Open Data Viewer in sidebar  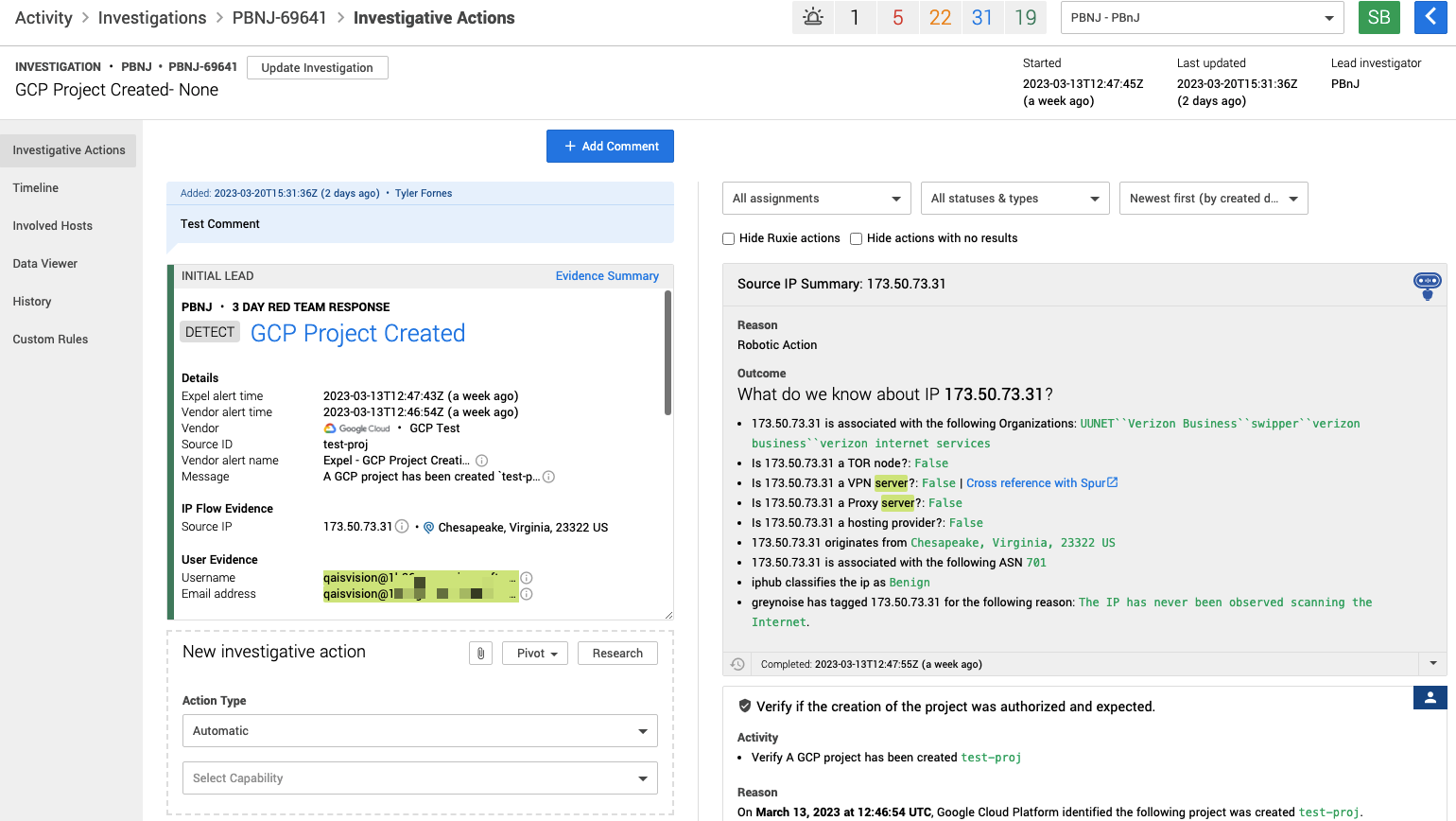[x=45, y=264]
